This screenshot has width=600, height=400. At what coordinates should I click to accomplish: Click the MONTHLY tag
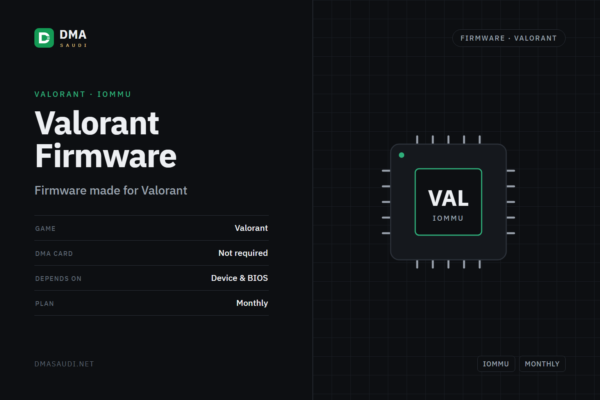click(x=542, y=364)
